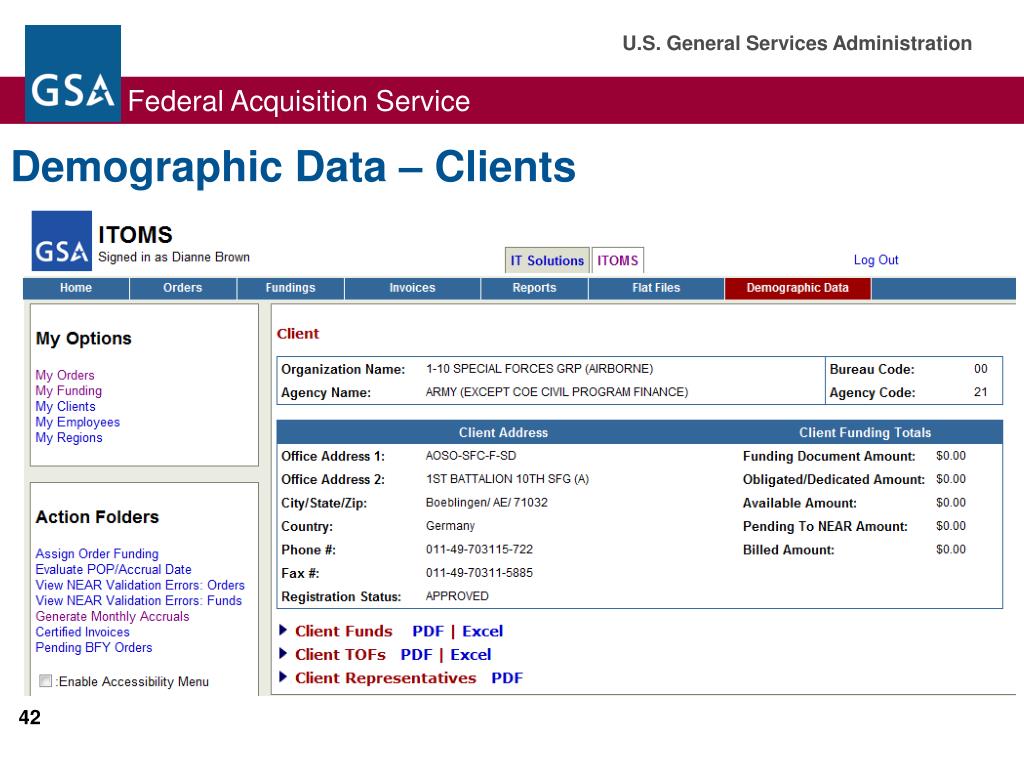Screen dimensions: 1024x768
Task: Open My Orders link
Action: [65, 375]
